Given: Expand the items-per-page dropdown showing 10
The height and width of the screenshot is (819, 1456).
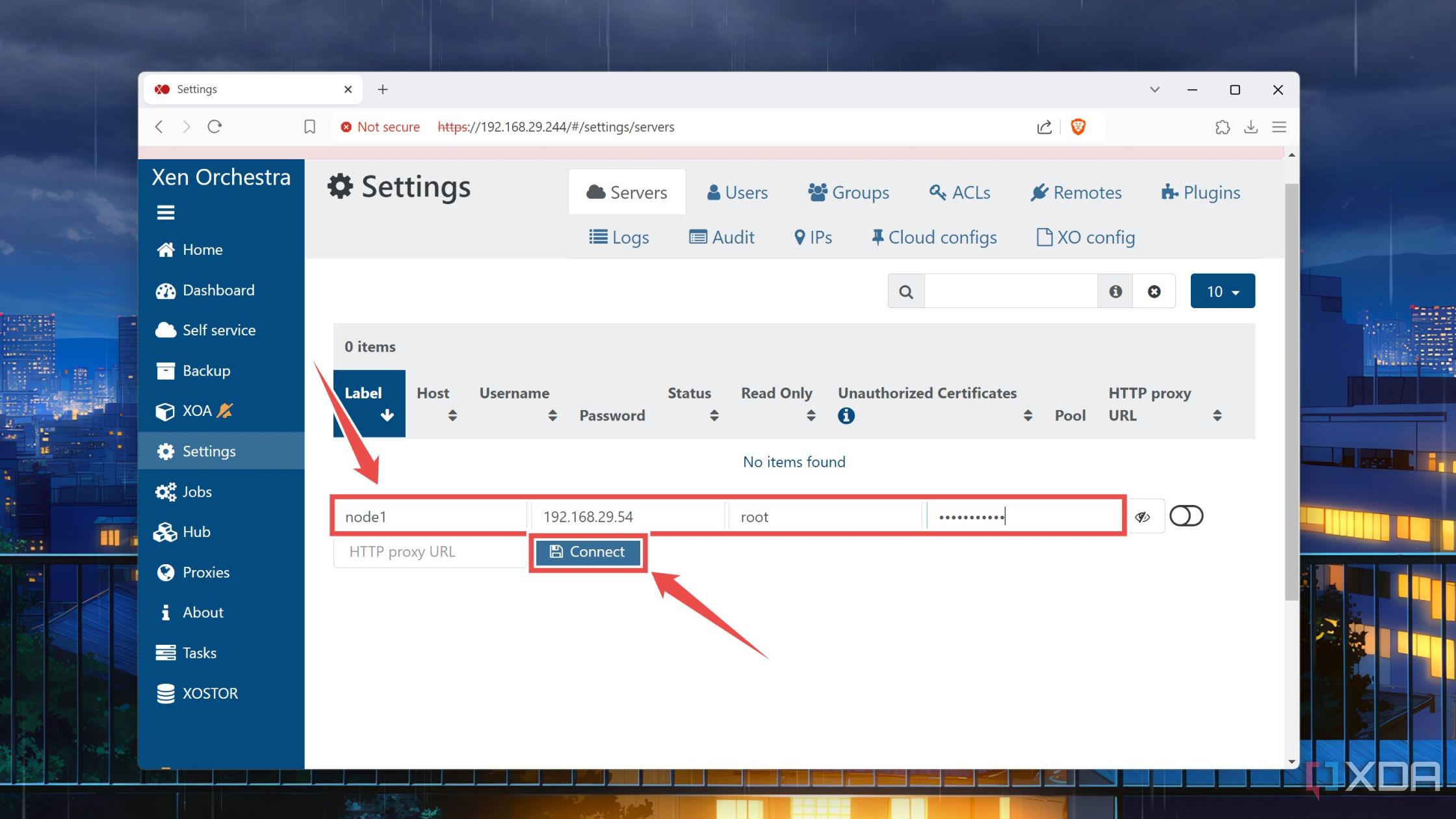Looking at the screenshot, I should [1222, 291].
